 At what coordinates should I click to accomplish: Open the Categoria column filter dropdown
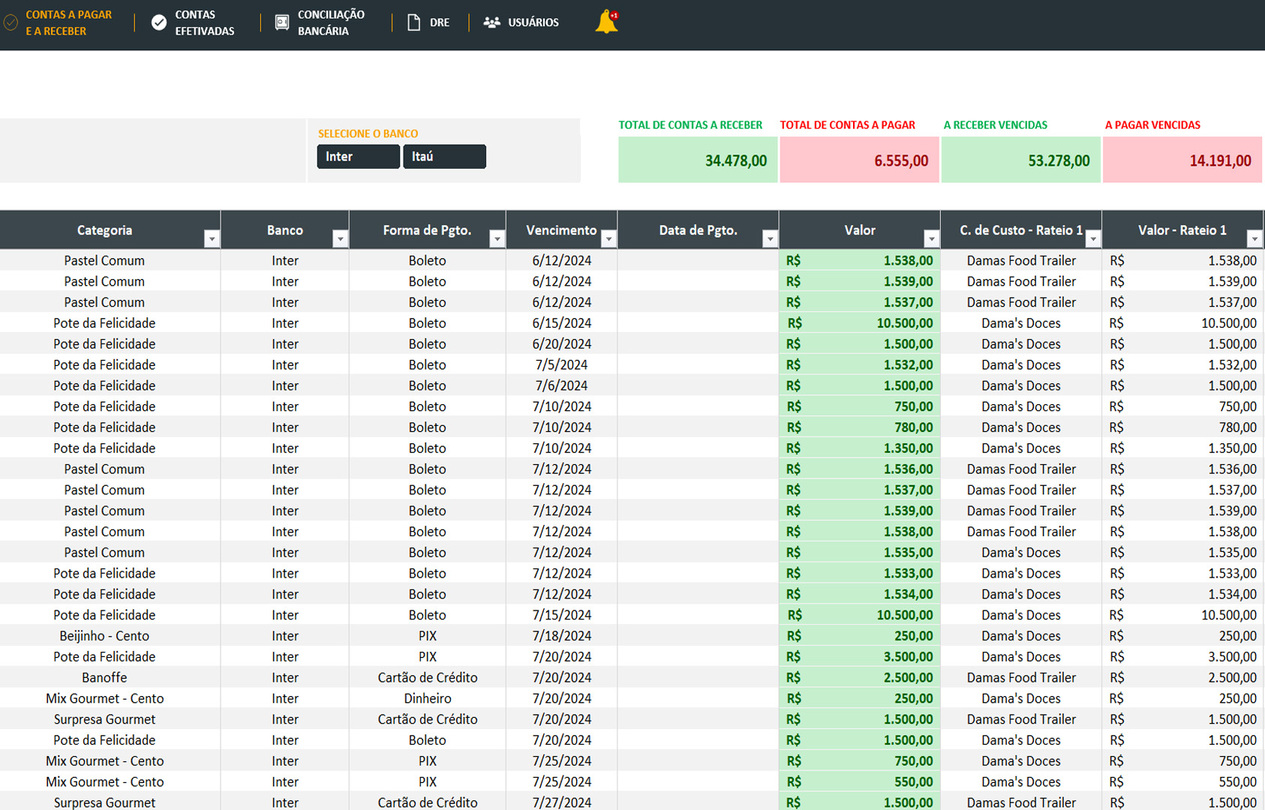(211, 239)
